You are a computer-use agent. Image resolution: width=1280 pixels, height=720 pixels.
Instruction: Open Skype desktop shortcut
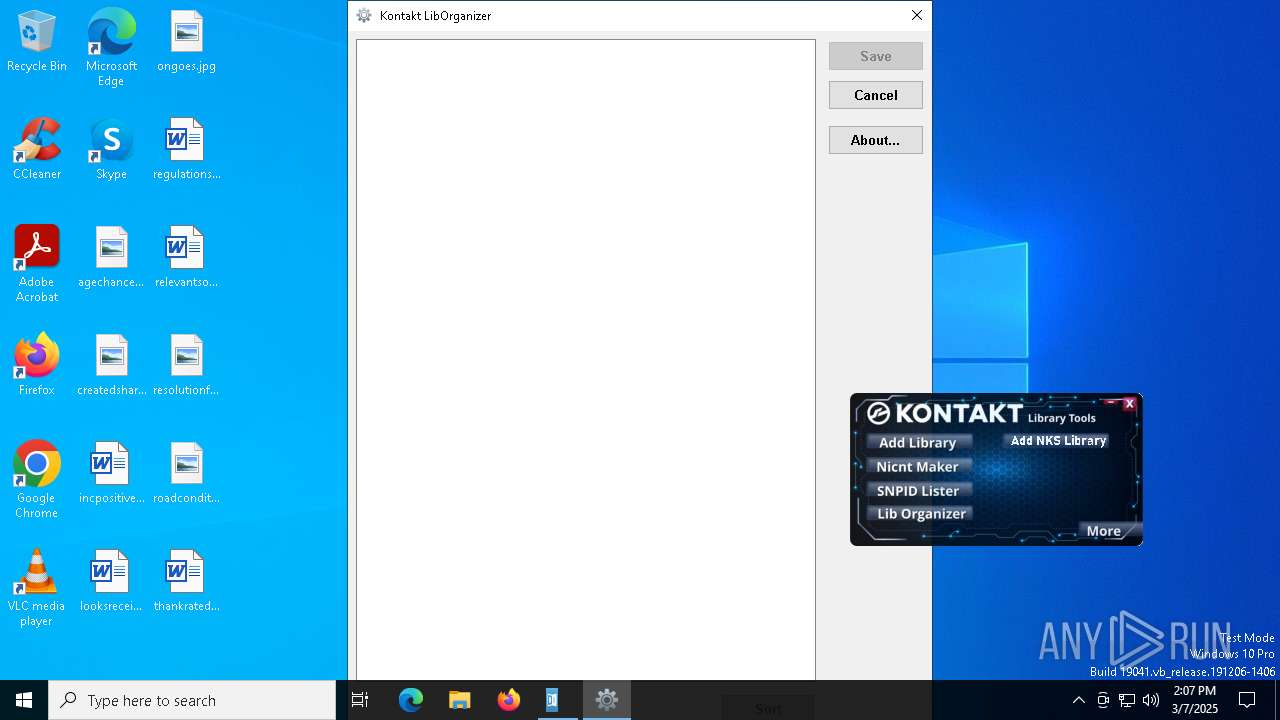coord(111,150)
